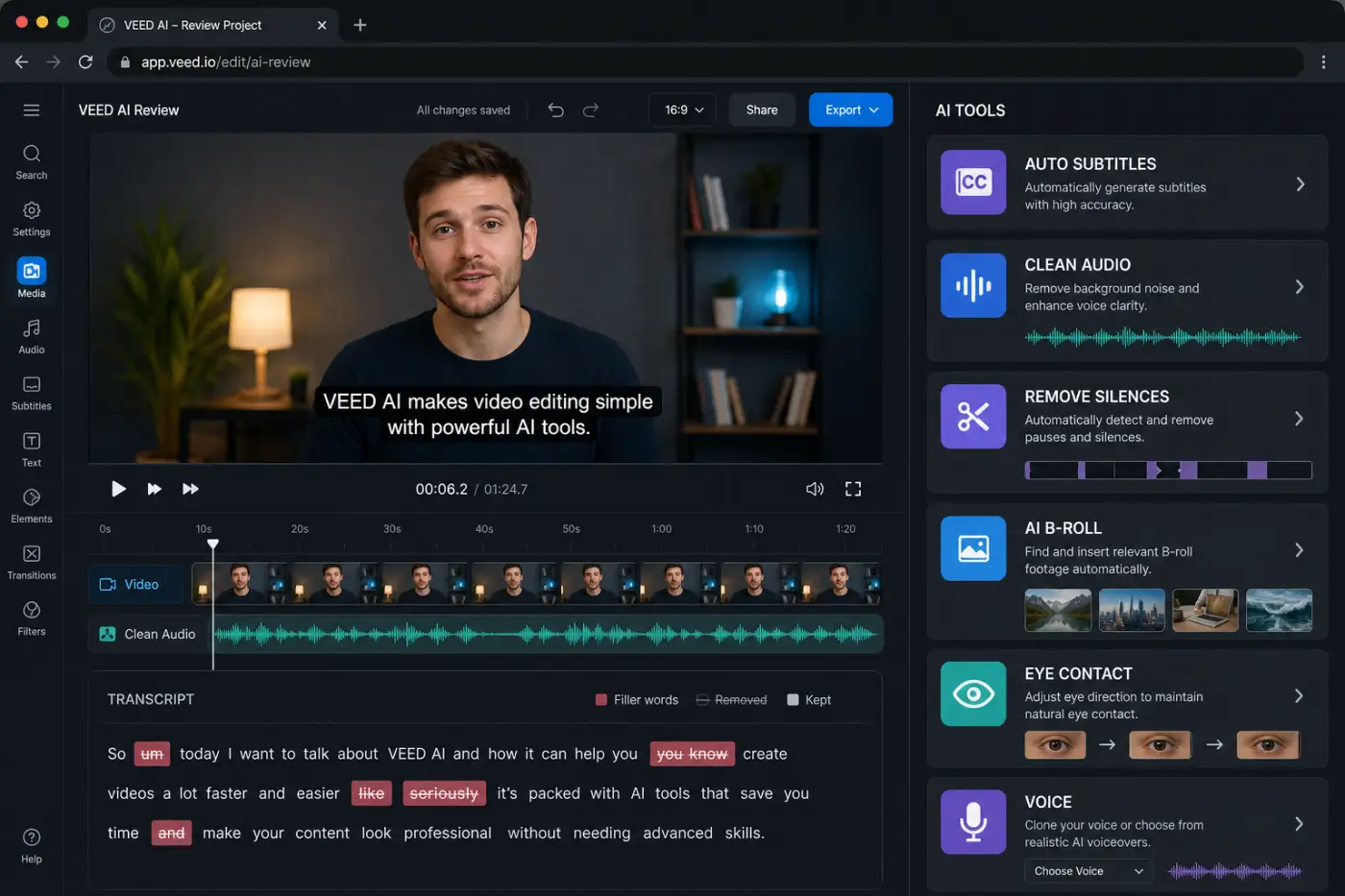
Task: Click the fast-forward playback button
Action: [154, 489]
